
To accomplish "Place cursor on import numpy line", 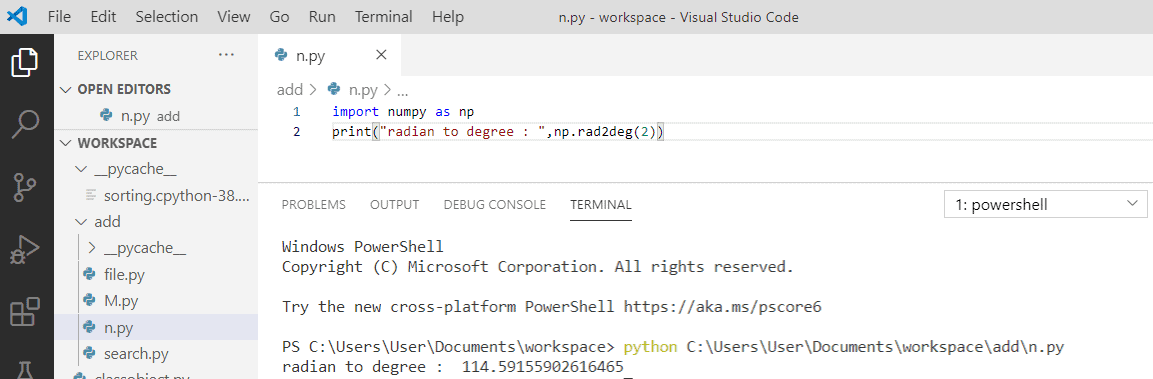I will [403, 112].
